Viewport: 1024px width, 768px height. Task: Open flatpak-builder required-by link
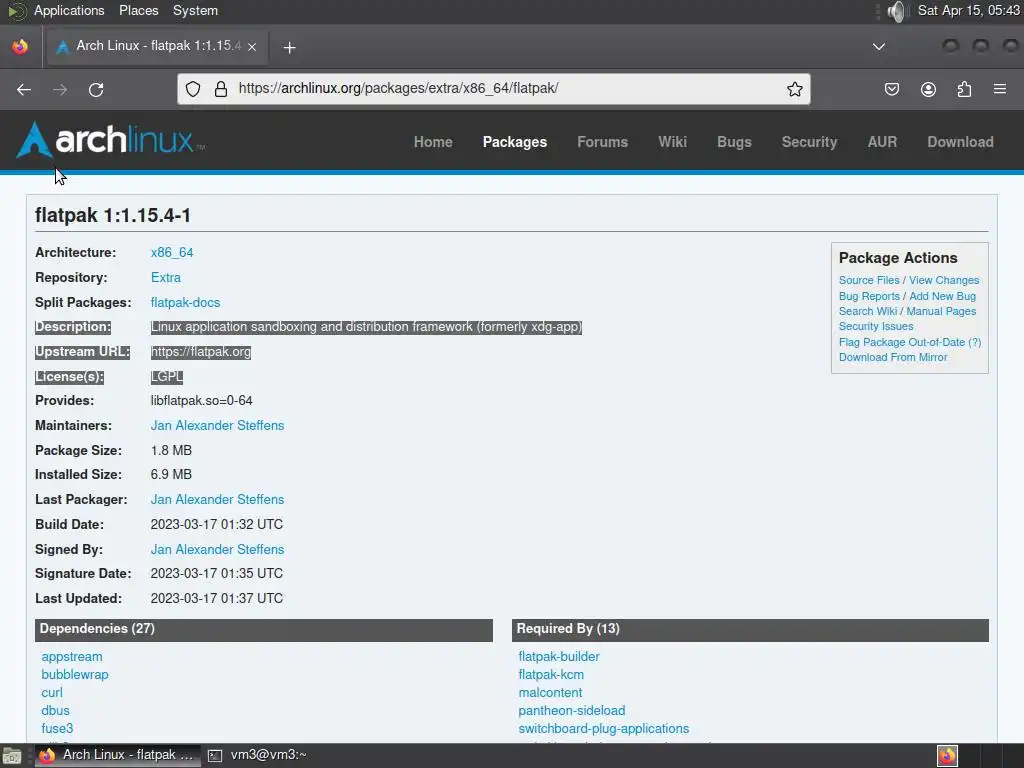(x=559, y=656)
